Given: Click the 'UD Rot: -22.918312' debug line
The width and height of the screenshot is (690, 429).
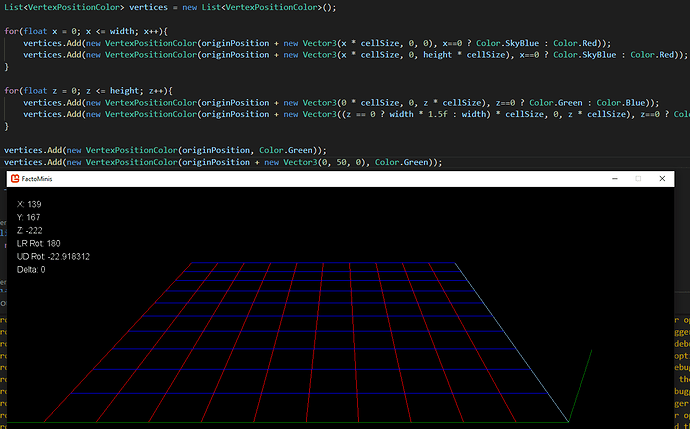Looking at the screenshot, I should (53, 257).
